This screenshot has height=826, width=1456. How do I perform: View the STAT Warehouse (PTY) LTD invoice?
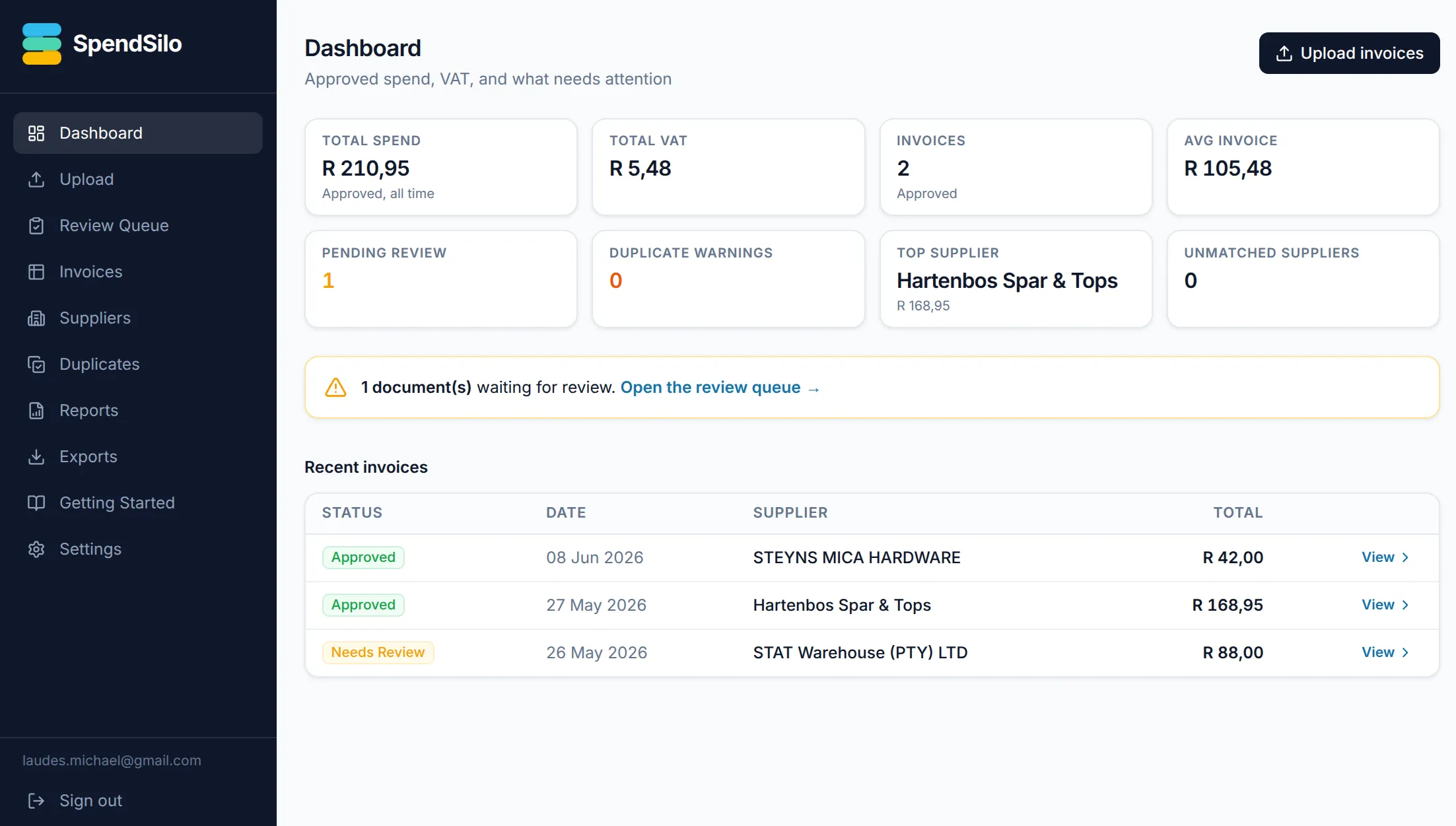tap(1385, 652)
